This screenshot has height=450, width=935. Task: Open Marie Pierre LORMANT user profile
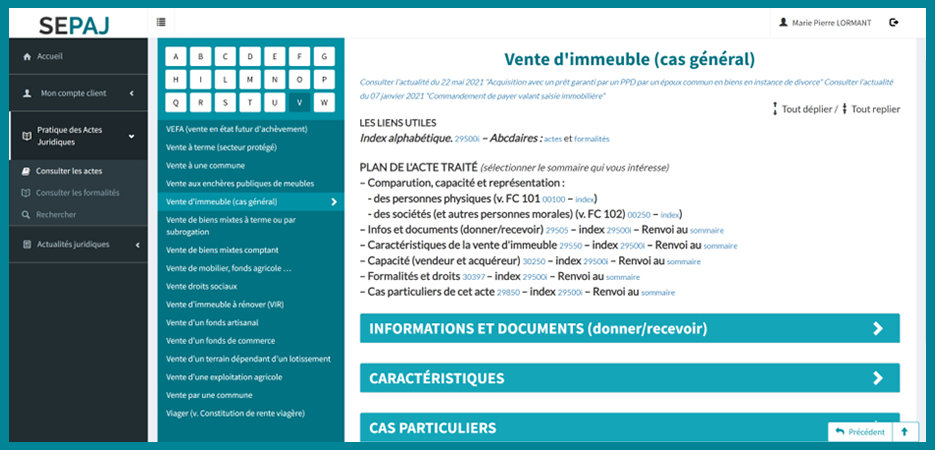[825, 23]
